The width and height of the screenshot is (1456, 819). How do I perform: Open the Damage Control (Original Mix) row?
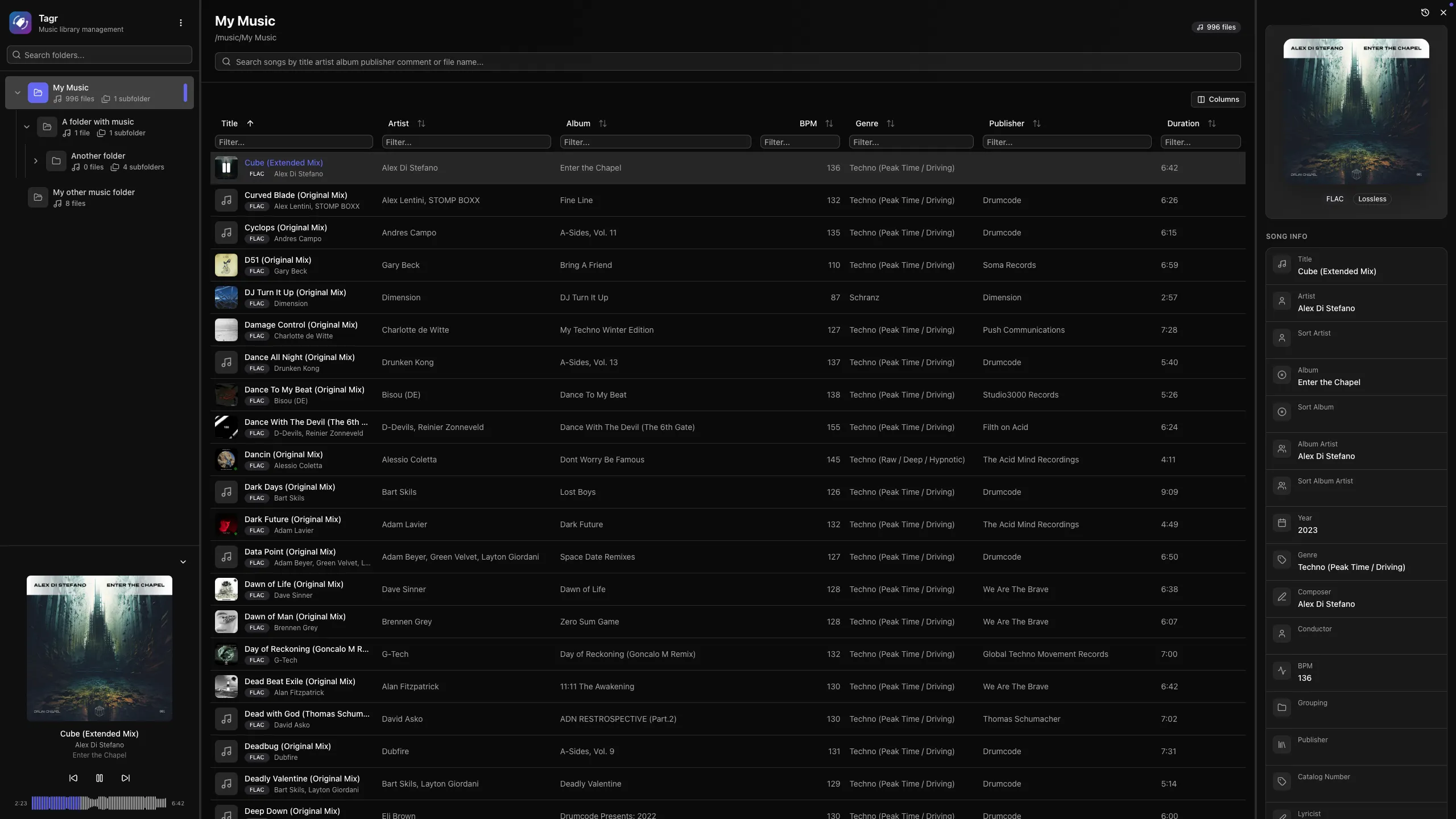[727, 330]
